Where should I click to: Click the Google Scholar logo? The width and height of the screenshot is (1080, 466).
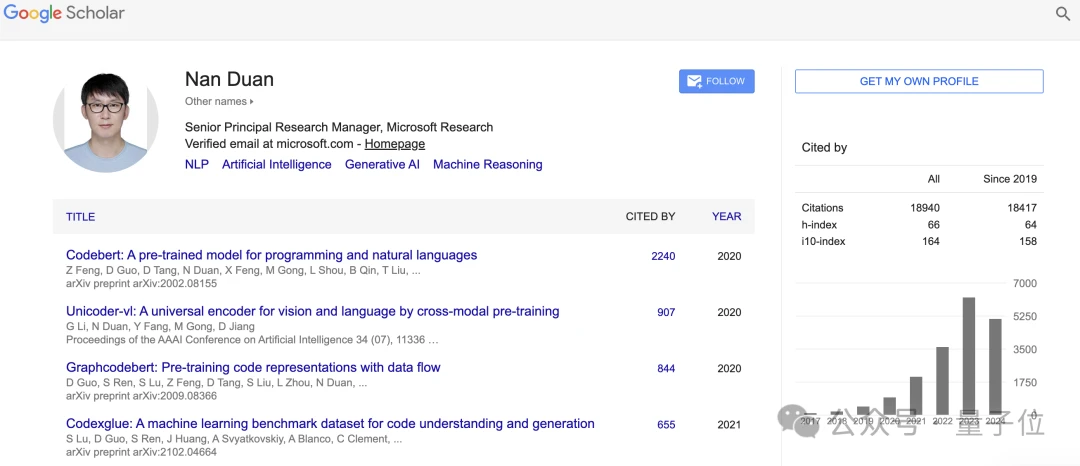(x=64, y=14)
